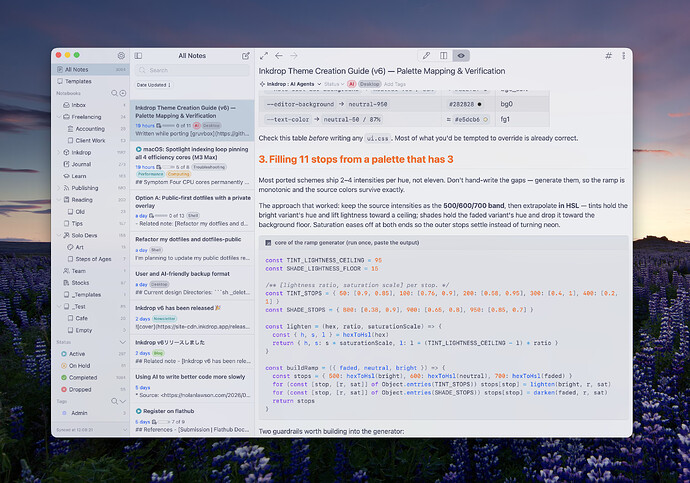Image resolution: width=690 pixels, height=483 pixels.
Task: Add a notebook with the plus icon
Action: tap(123, 93)
